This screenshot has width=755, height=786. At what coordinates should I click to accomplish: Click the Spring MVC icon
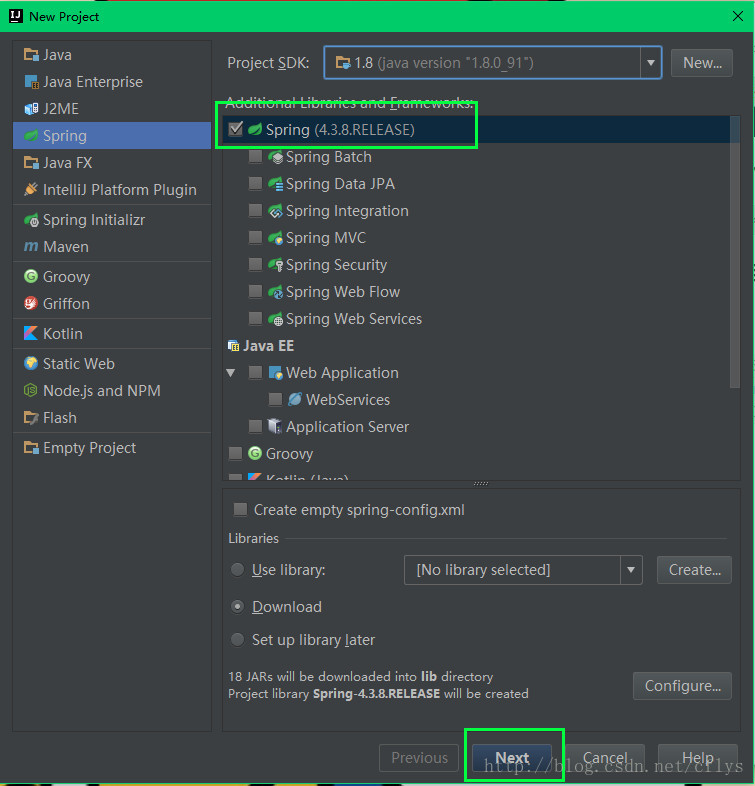tap(275, 238)
